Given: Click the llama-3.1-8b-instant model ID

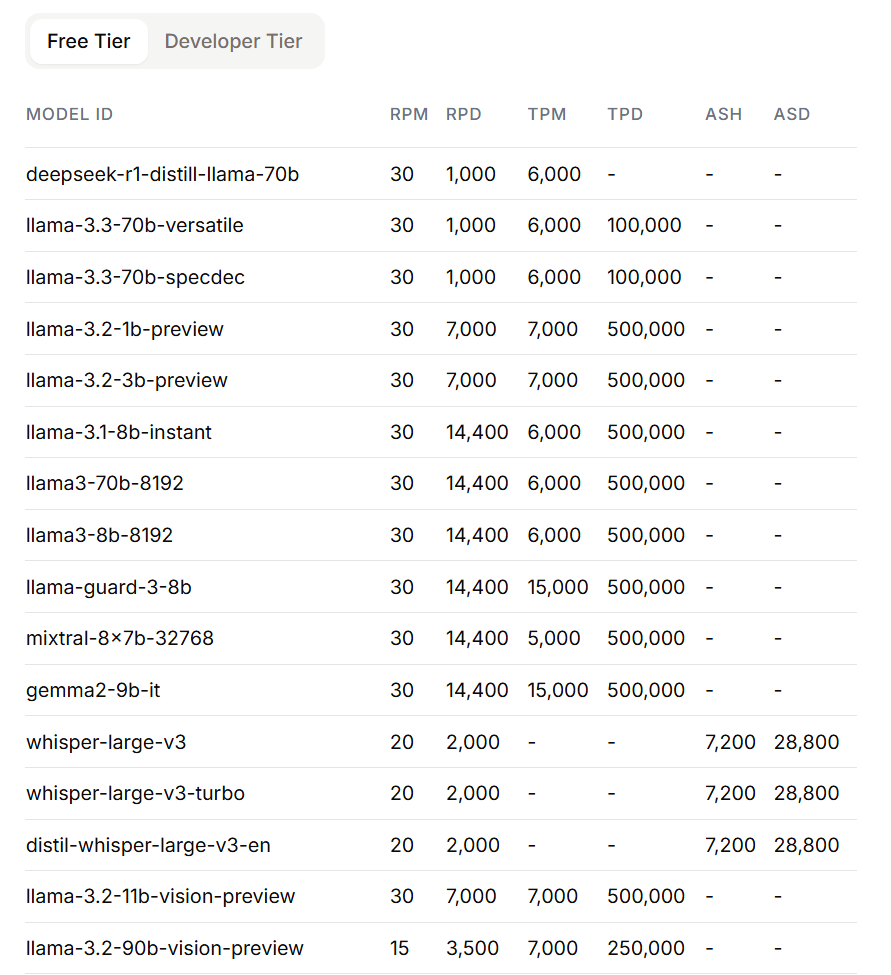Looking at the screenshot, I should click(119, 432).
